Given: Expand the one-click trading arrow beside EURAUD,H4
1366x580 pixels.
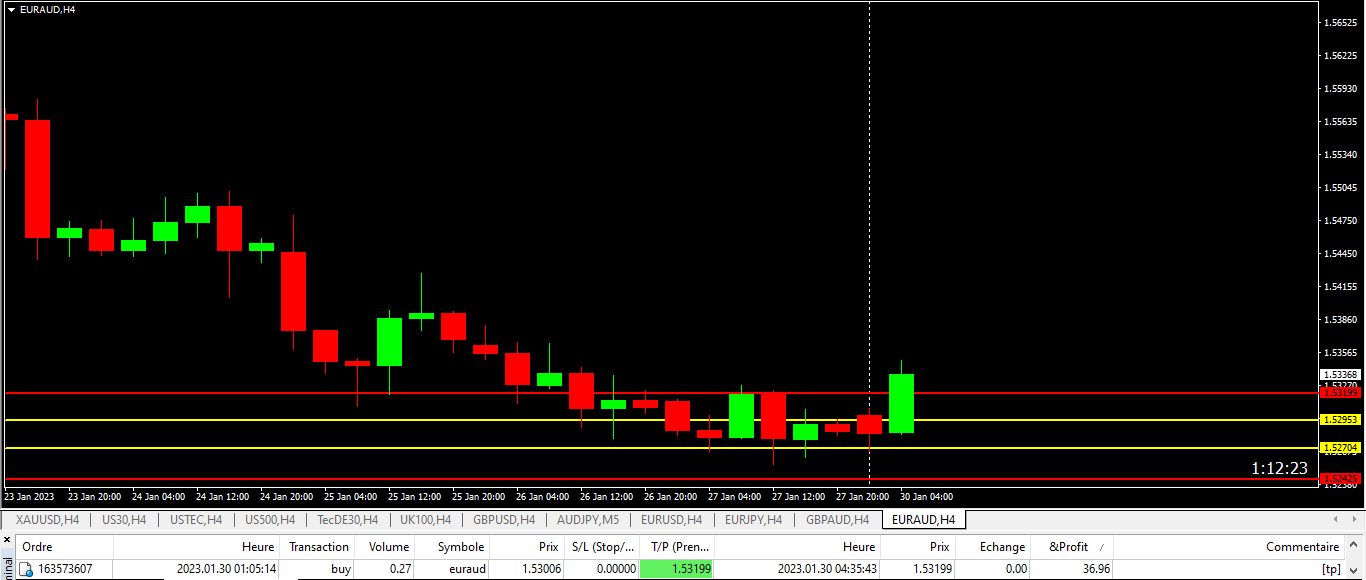Looking at the screenshot, I should 11,9.
